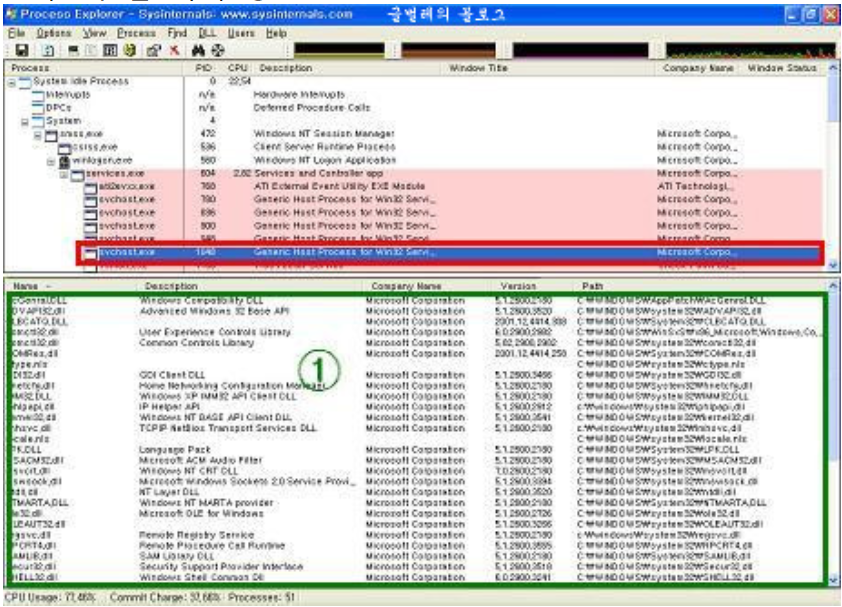Click 'CPU Usage' in the status bar
The height and width of the screenshot is (607, 842).
click(x=50, y=597)
